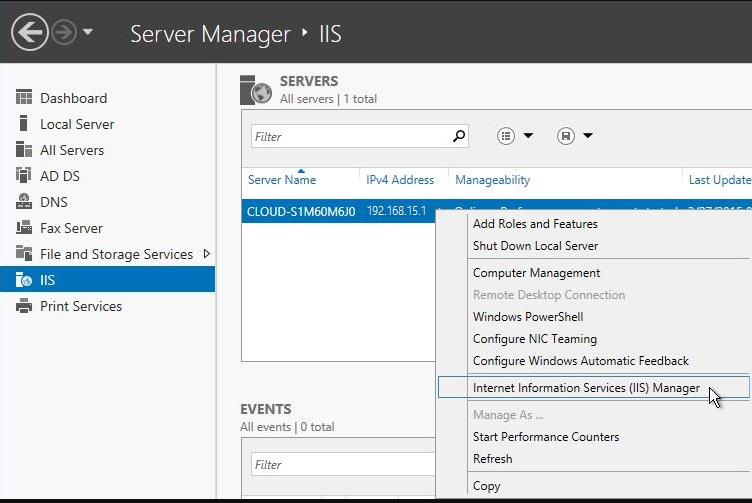This screenshot has height=503, width=752.
Task: Open Dashboard in the sidebar
Action: click(73, 98)
